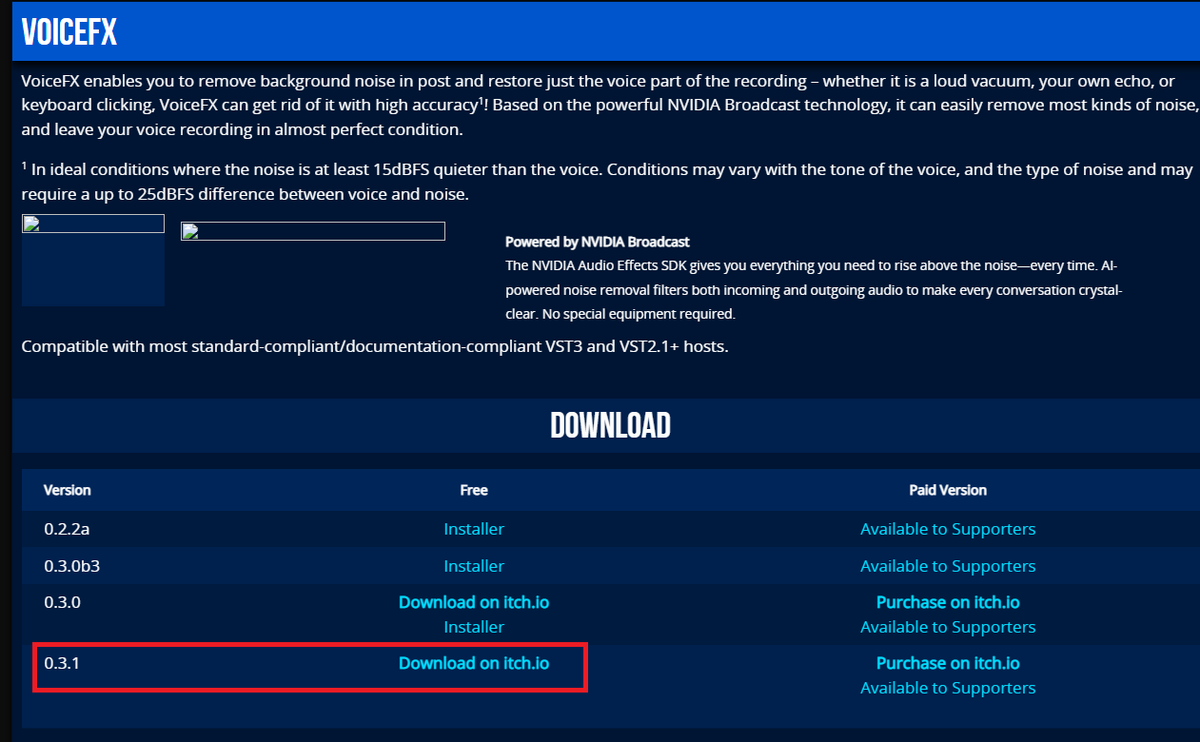Follow 0.3.0 Download on itch.io link
Viewport: 1200px width, 742px height.
[474, 602]
